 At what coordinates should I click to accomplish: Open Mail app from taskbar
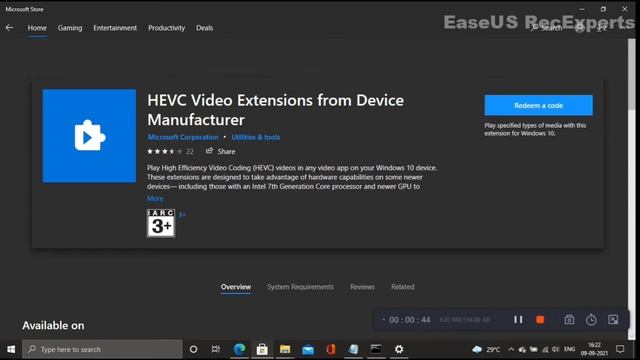(x=308, y=349)
